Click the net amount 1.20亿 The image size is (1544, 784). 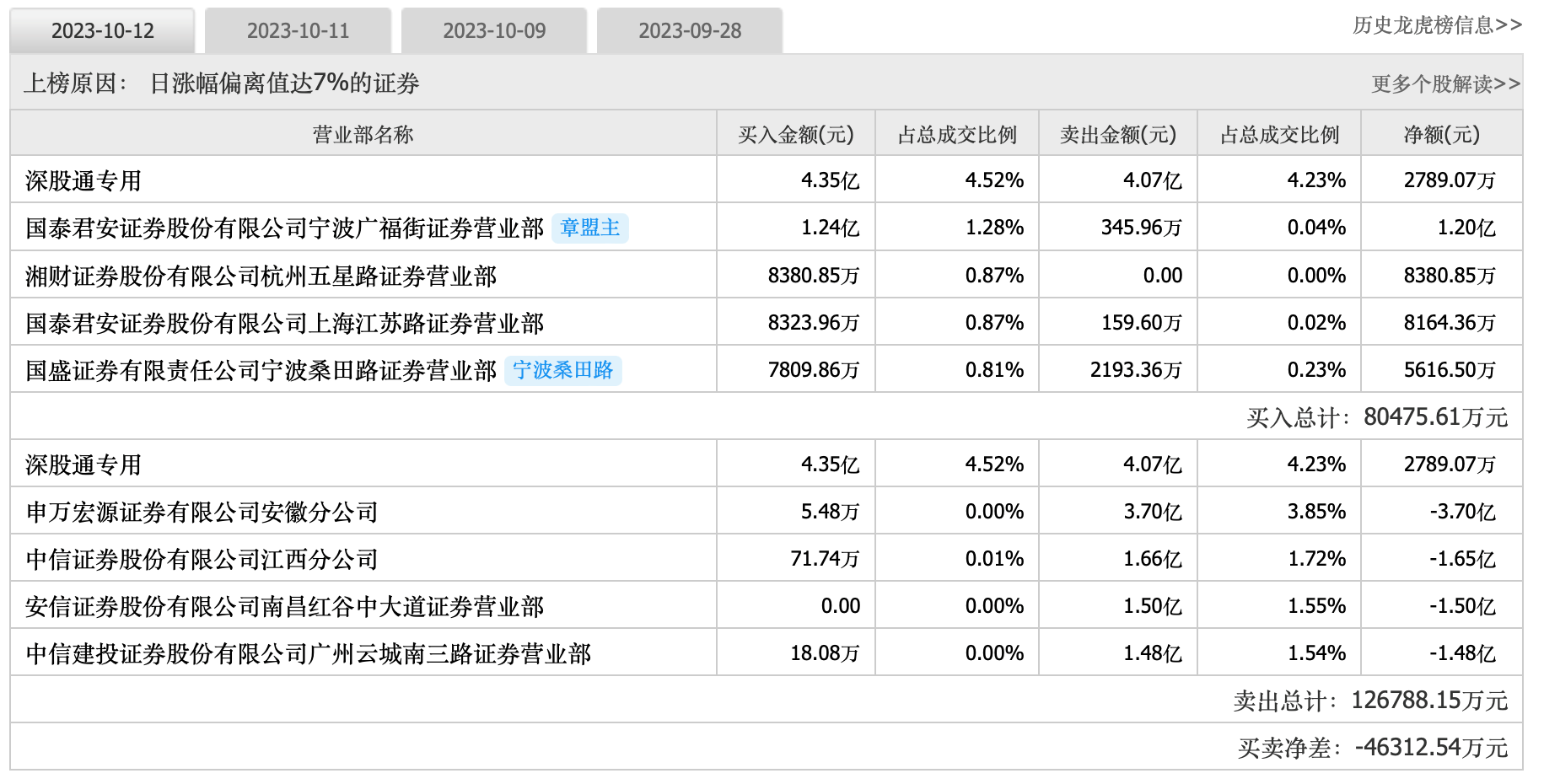(x=1466, y=228)
